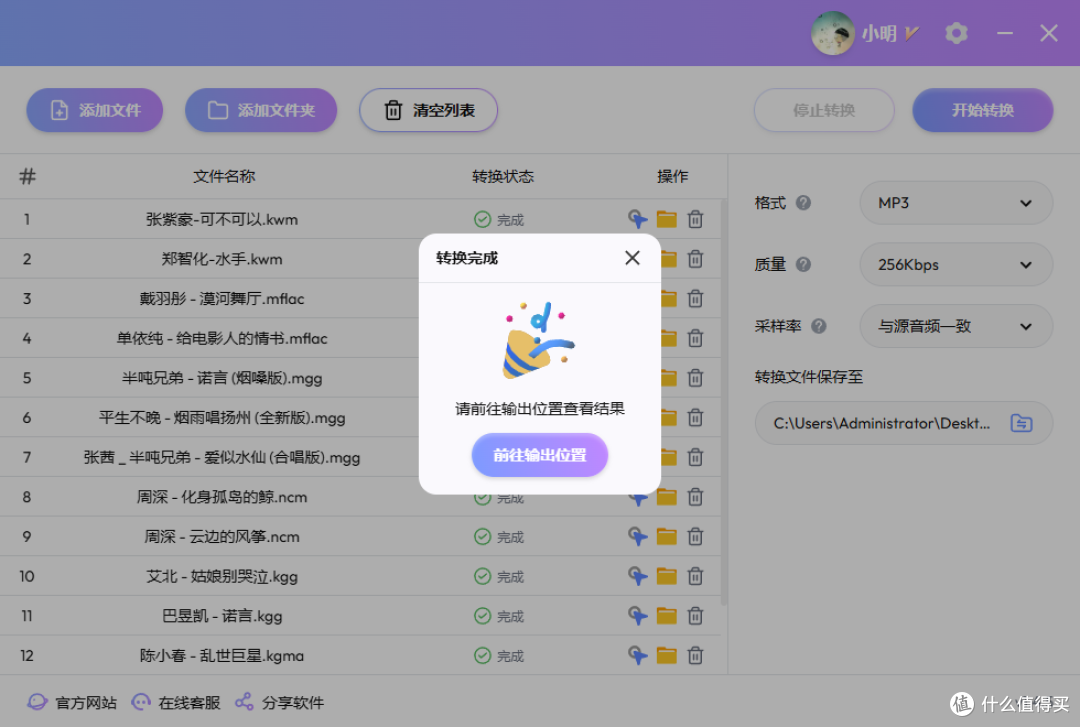Open 官方网站 link
1080x727 pixels.
tap(72, 702)
